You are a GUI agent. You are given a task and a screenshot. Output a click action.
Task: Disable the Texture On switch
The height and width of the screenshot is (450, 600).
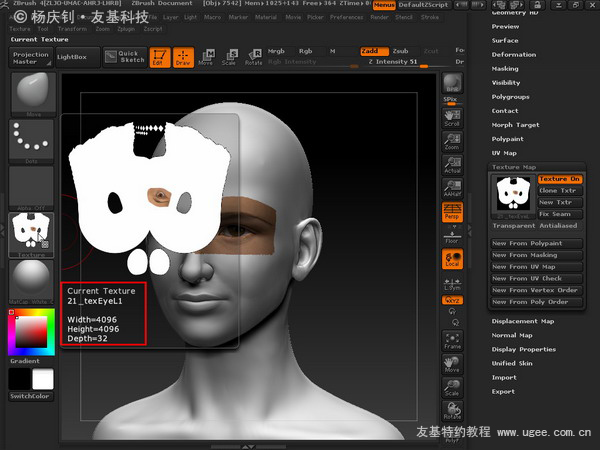(x=560, y=179)
